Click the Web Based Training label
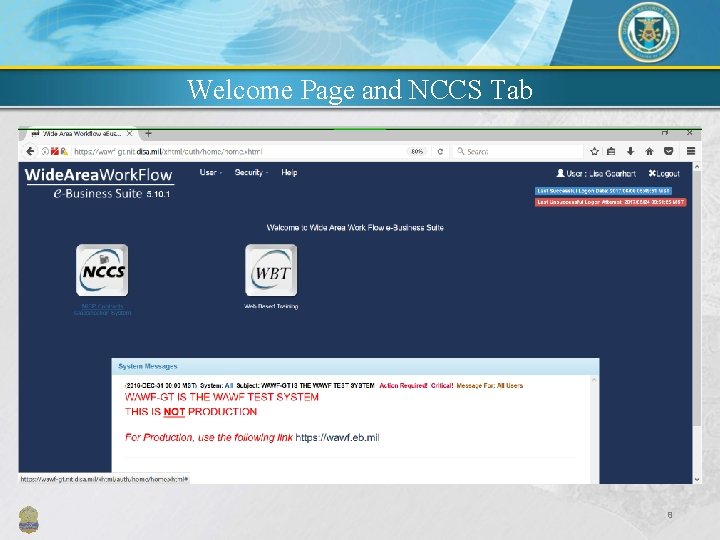 pos(271,306)
